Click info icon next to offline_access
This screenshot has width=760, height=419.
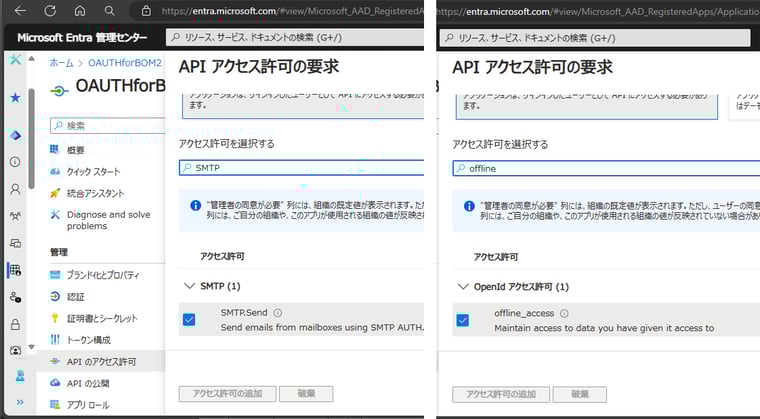564,313
